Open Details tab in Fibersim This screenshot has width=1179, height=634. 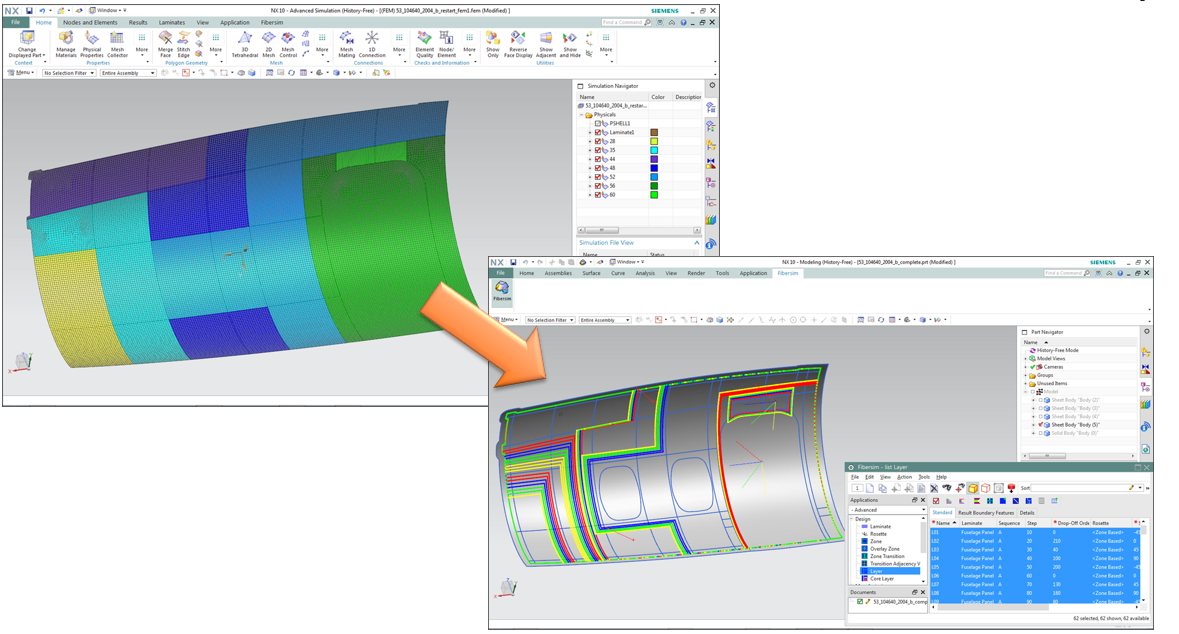pos(1026,513)
